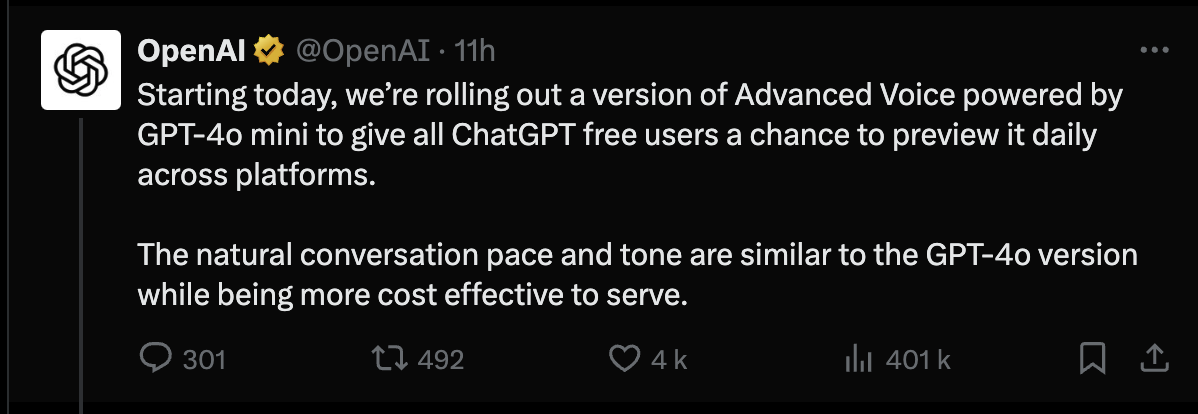This screenshot has height=414, width=1198.
Task: Open the 11h timestamp permalink
Action: (474, 51)
